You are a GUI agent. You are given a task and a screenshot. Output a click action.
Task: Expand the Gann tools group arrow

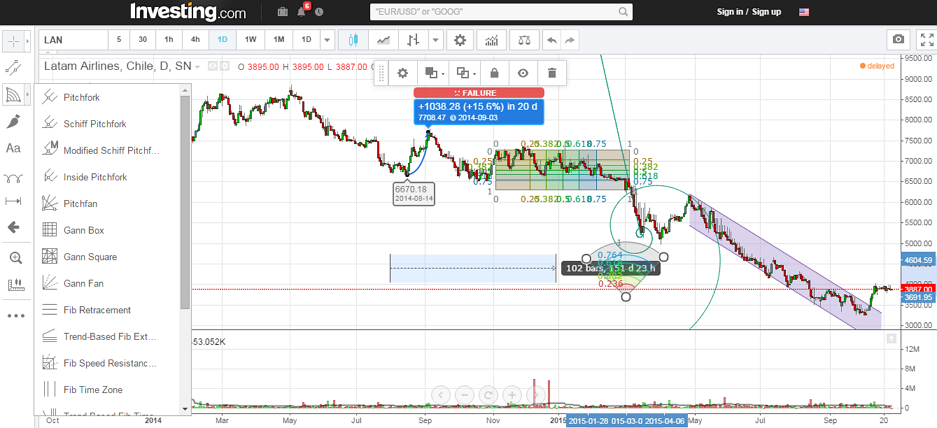point(27,94)
